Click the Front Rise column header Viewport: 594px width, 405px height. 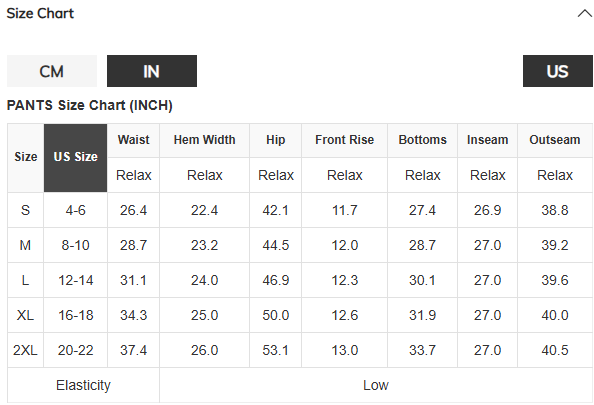tap(344, 140)
